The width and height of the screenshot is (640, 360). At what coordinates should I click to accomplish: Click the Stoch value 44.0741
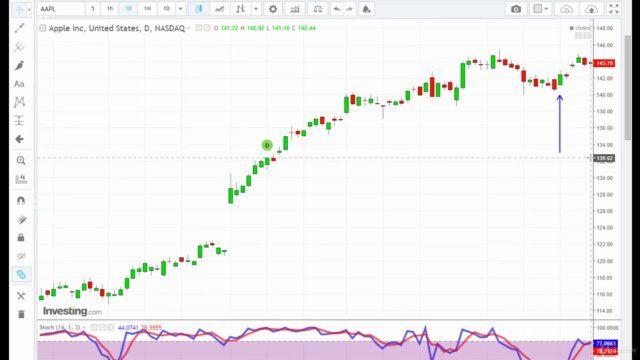128,328
